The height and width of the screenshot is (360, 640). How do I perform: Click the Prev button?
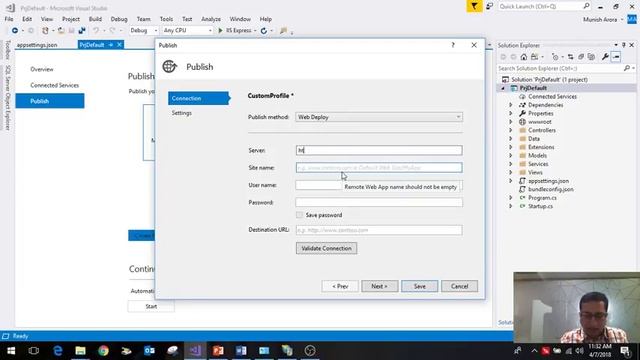click(x=340, y=286)
